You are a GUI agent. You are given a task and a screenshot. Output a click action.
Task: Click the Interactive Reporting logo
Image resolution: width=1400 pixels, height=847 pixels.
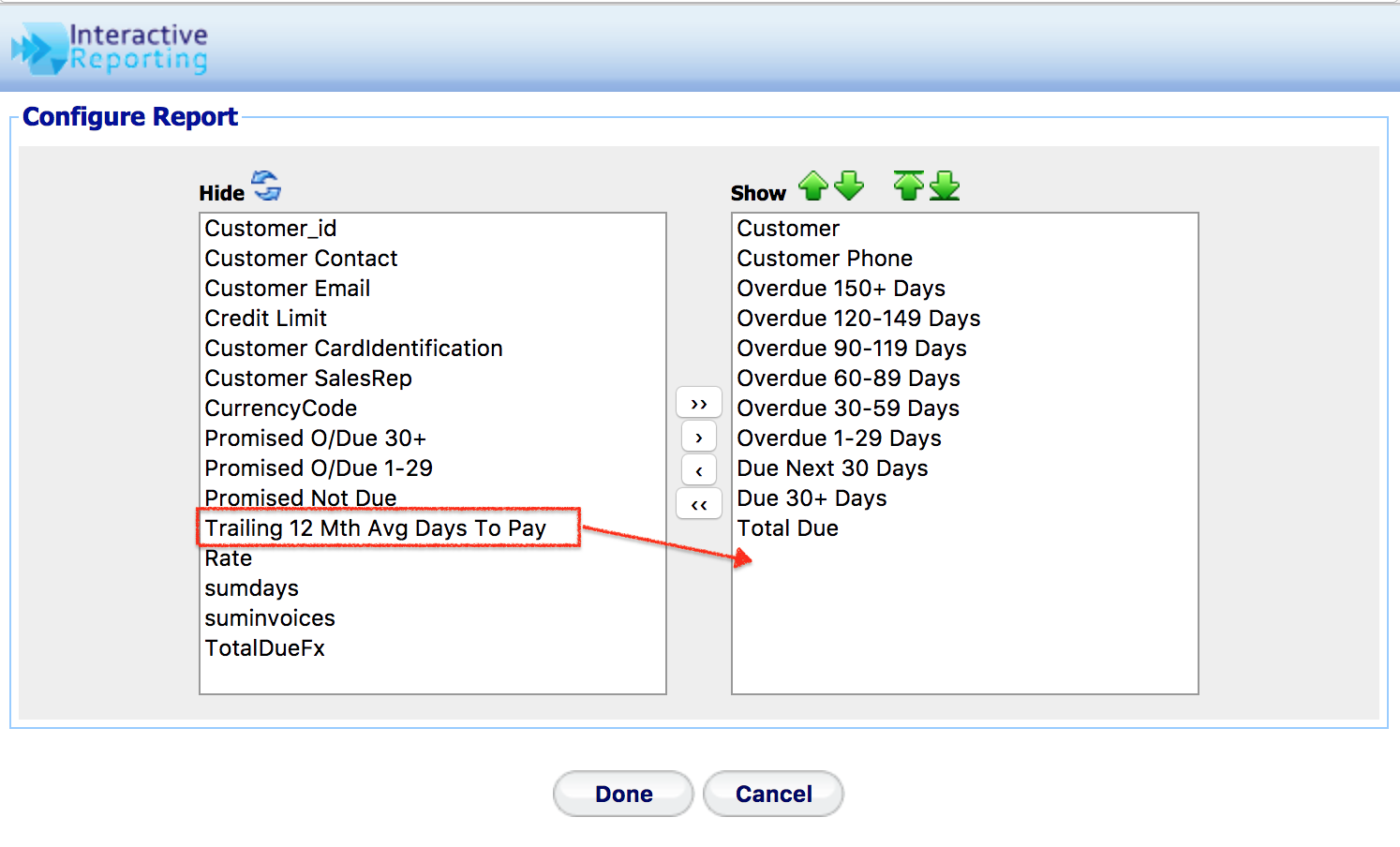click(x=110, y=49)
